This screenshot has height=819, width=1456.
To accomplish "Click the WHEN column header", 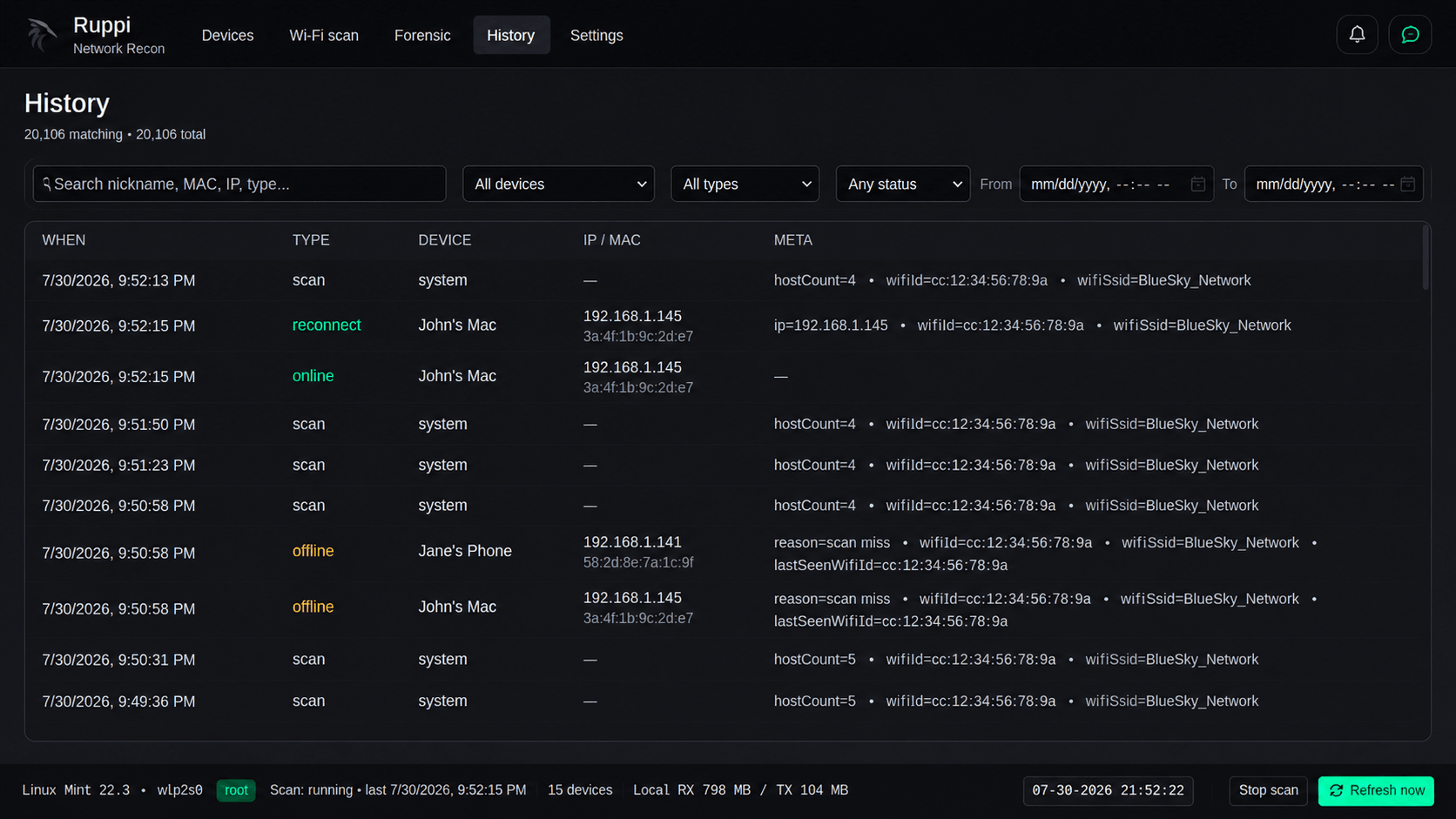I will pos(64,240).
